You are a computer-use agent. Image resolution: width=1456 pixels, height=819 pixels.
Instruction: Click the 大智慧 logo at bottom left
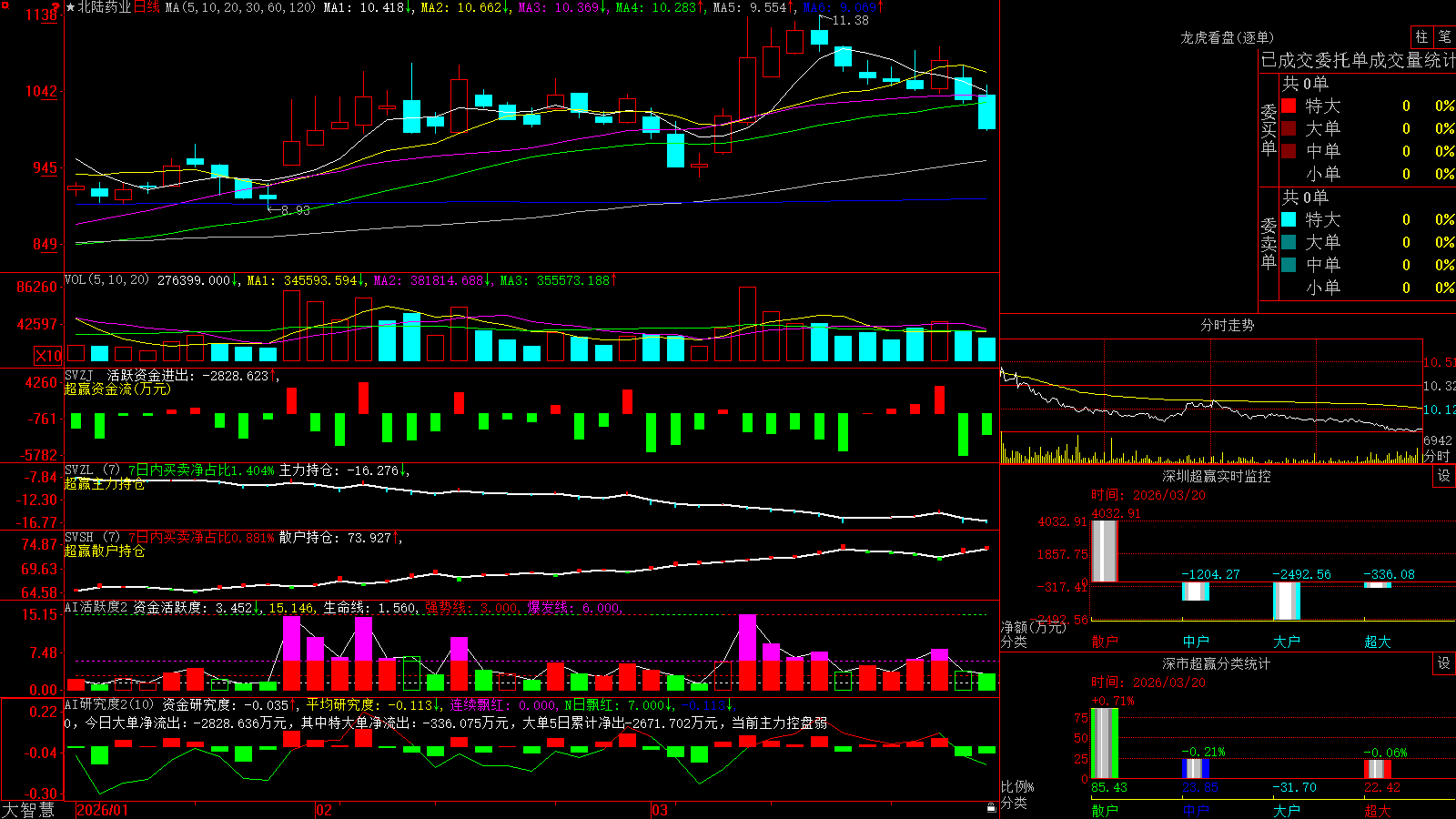pos(28,809)
